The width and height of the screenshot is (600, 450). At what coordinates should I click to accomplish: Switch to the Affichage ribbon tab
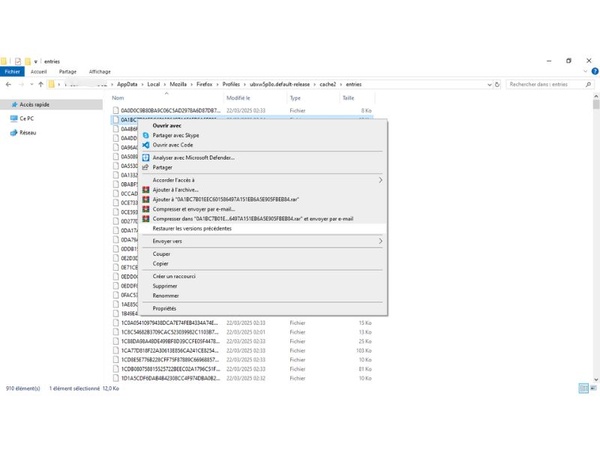pyautogui.click(x=100, y=72)
